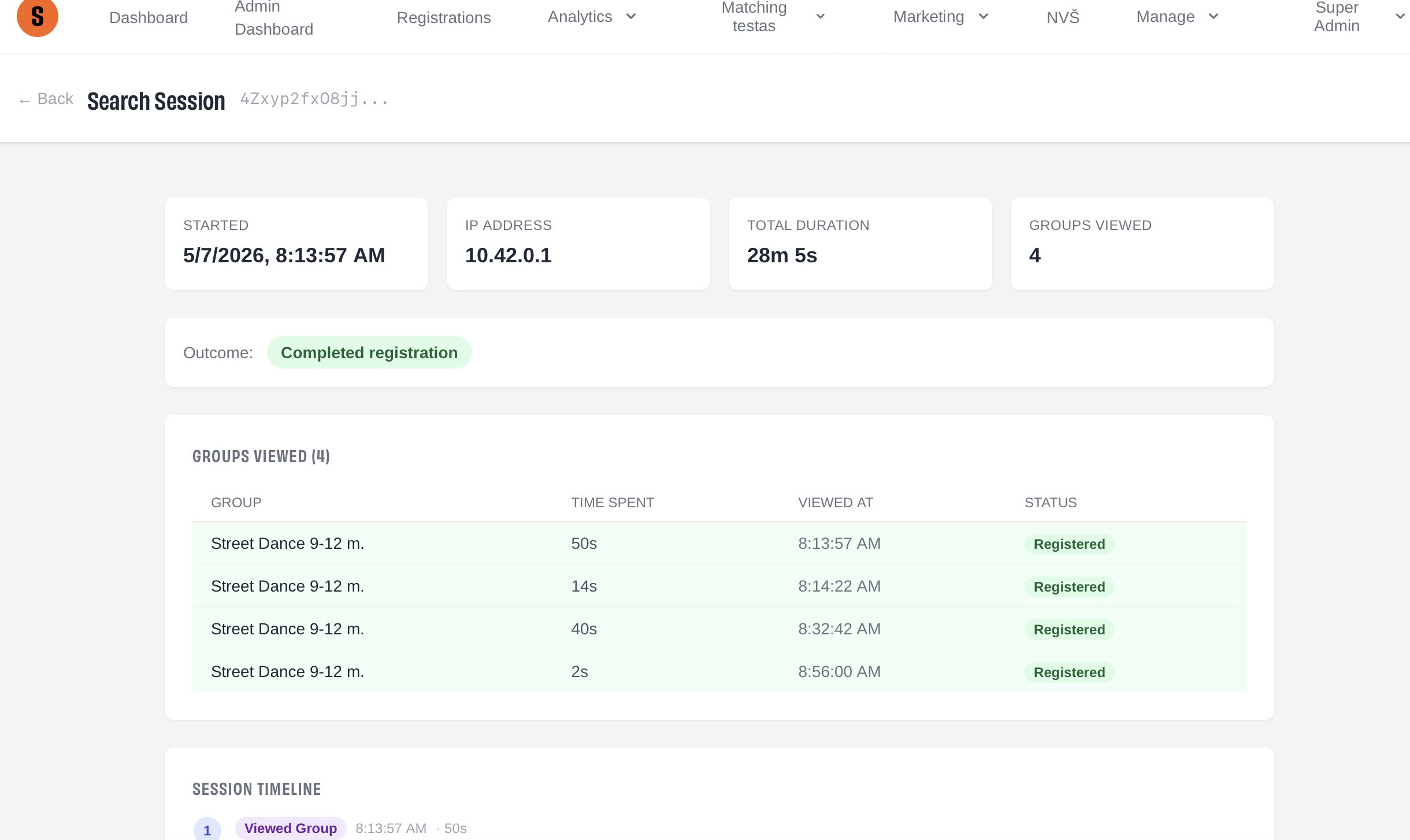Click the session ID 4Zxyp2fxO8jj text
1410x840 pixels.
coord(314,99)
